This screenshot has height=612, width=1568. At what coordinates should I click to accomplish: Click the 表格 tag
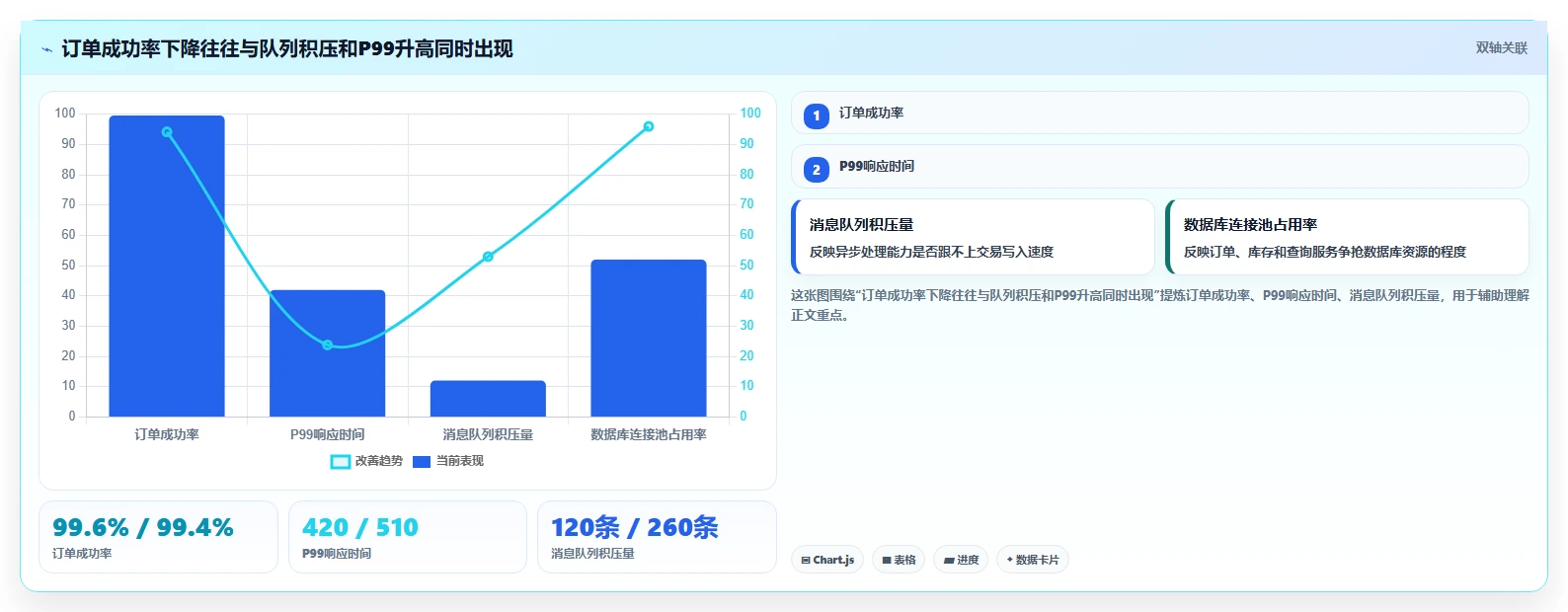[899, 560]
